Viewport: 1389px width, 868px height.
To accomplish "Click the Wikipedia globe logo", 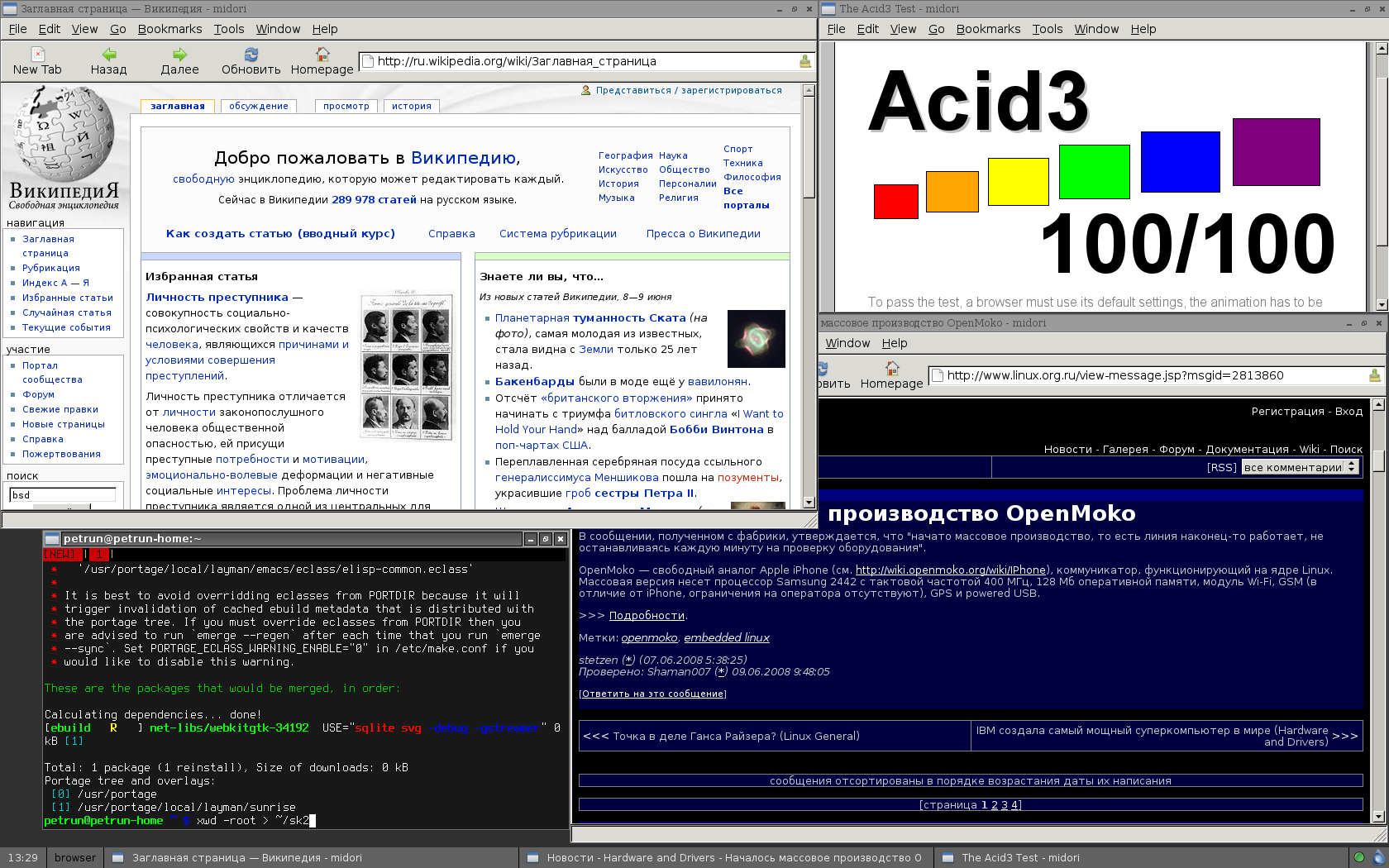I will pyautogui.click(x=64, y=135).
